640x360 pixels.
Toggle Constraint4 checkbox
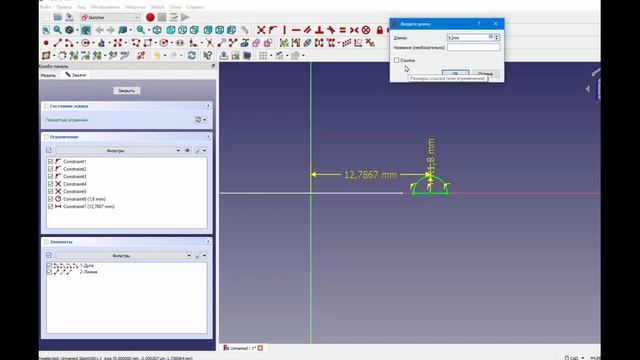tap(51, 184)
